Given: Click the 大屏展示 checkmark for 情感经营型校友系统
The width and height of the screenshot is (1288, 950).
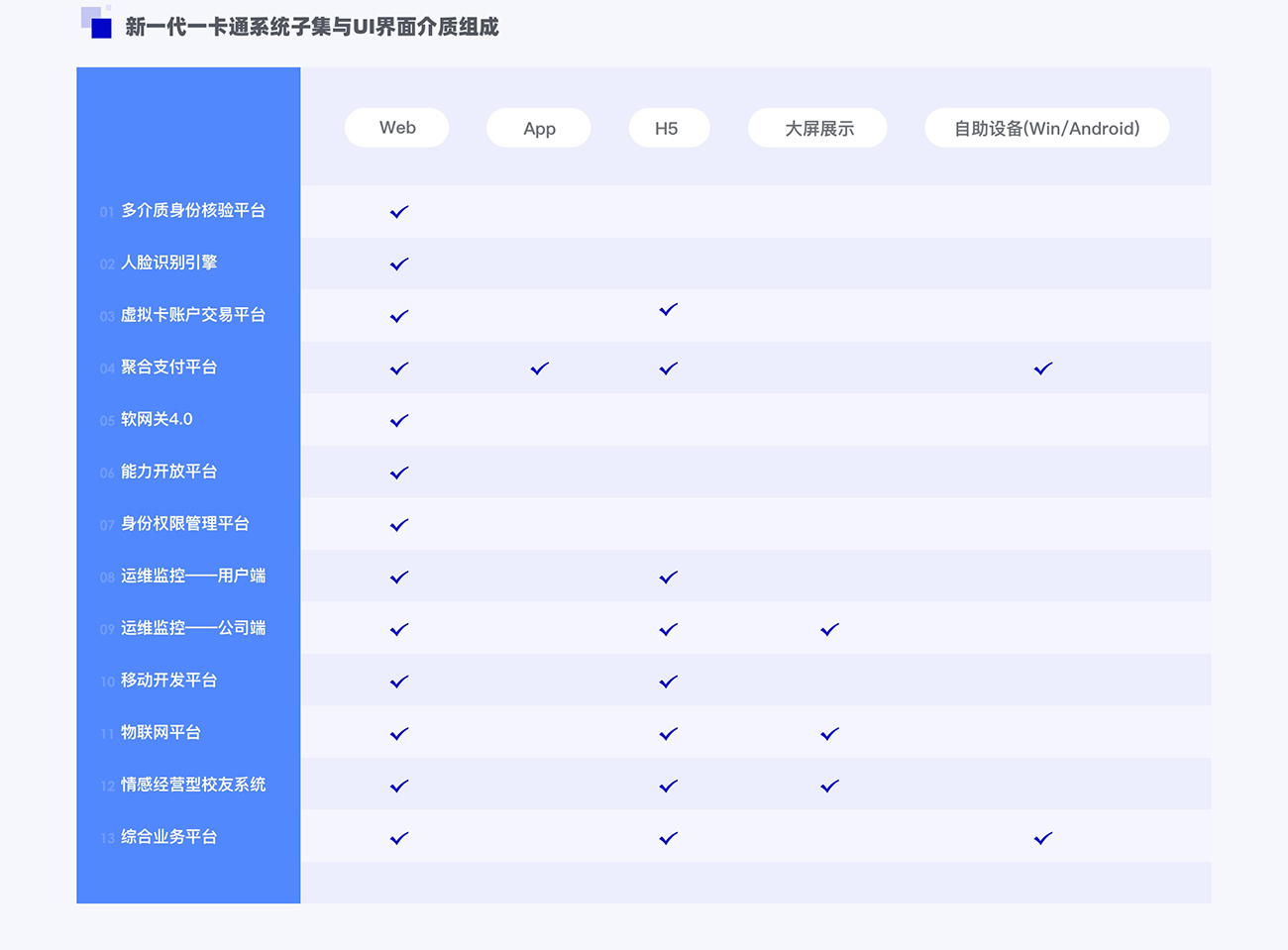Looking at the screenshot, I should 830,786.
